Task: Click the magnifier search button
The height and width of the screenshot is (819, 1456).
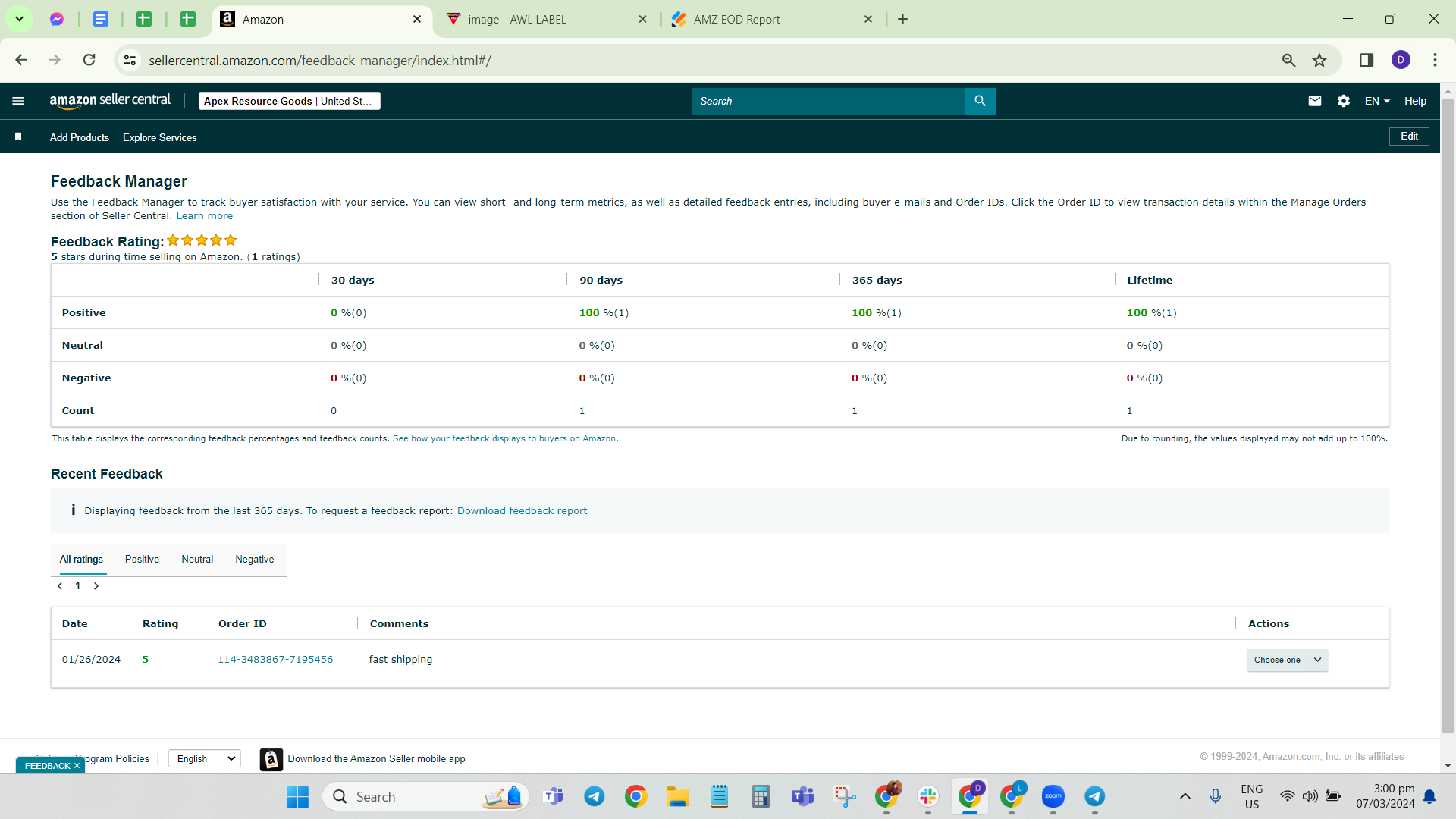Action: [x=980, y=101]
